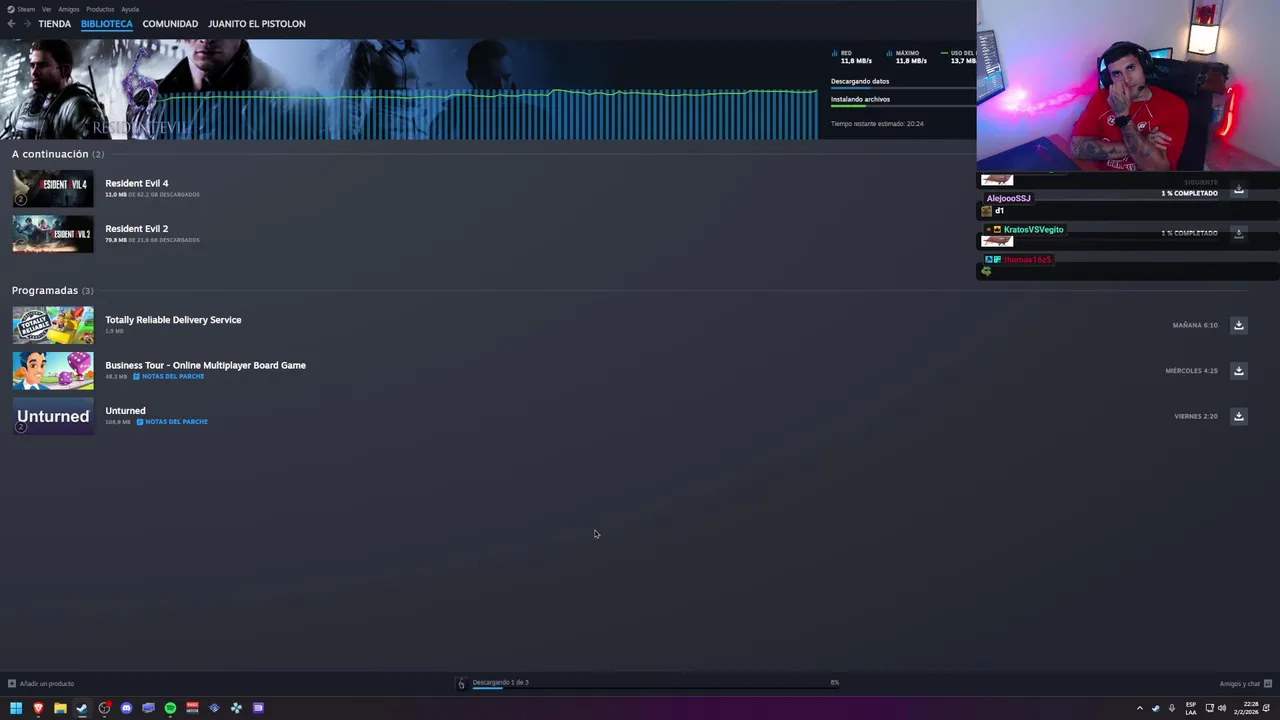Open Totally Reliable Delivery Service thumbnail
This screenshot has height=720, width=1280.
tap(53, 325)
